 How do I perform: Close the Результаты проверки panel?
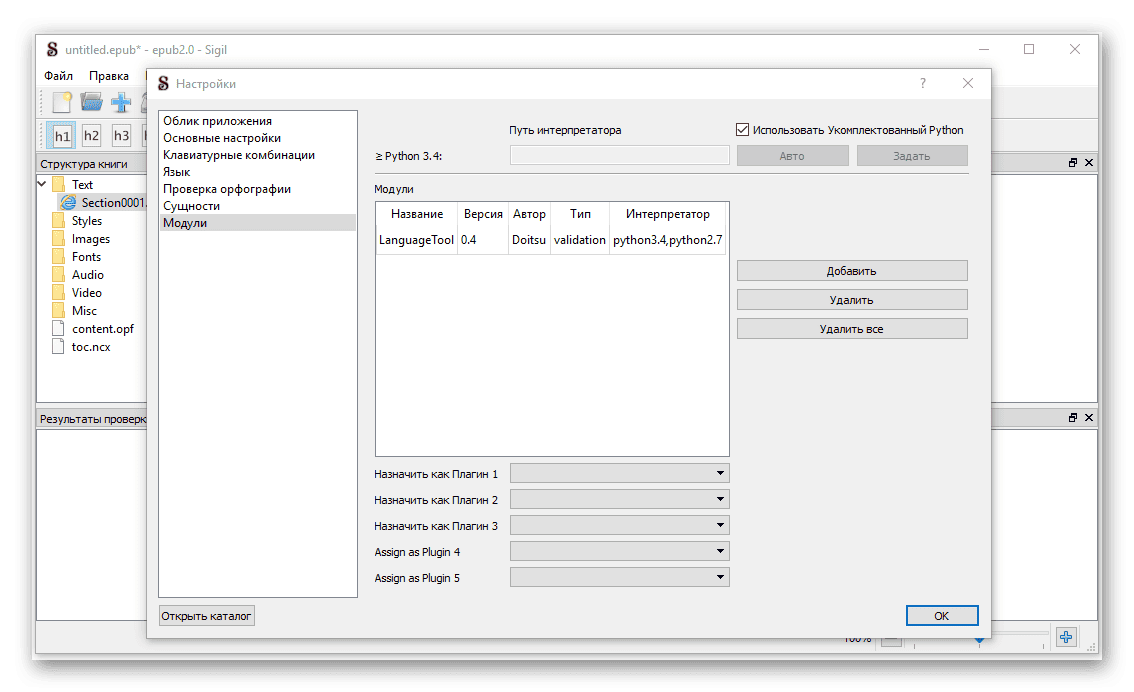coord(1088,418)
